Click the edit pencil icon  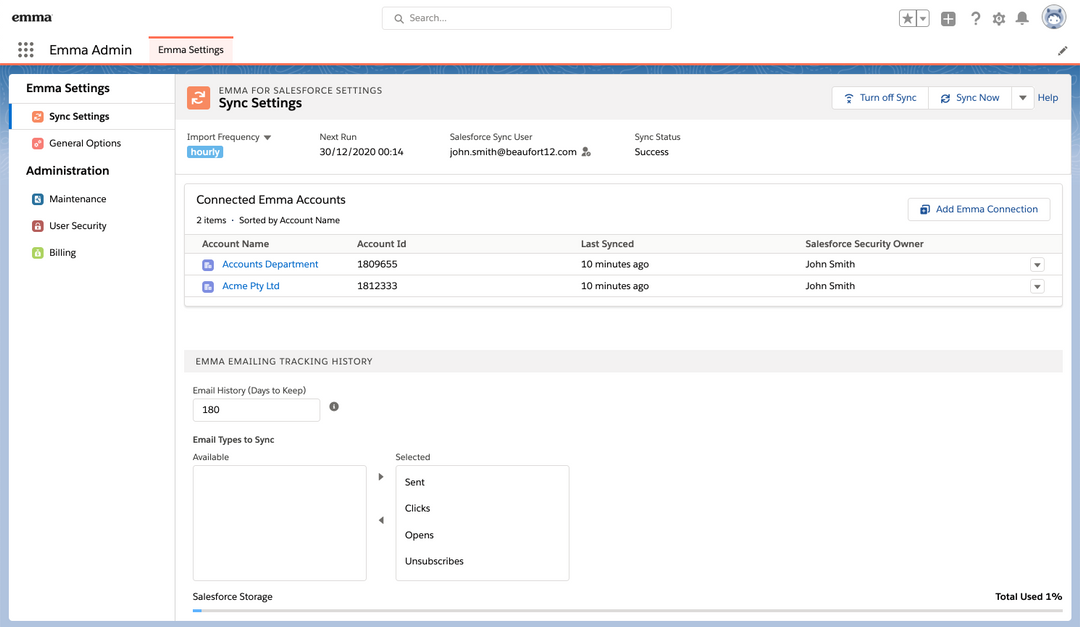[x=1062, y=51]
